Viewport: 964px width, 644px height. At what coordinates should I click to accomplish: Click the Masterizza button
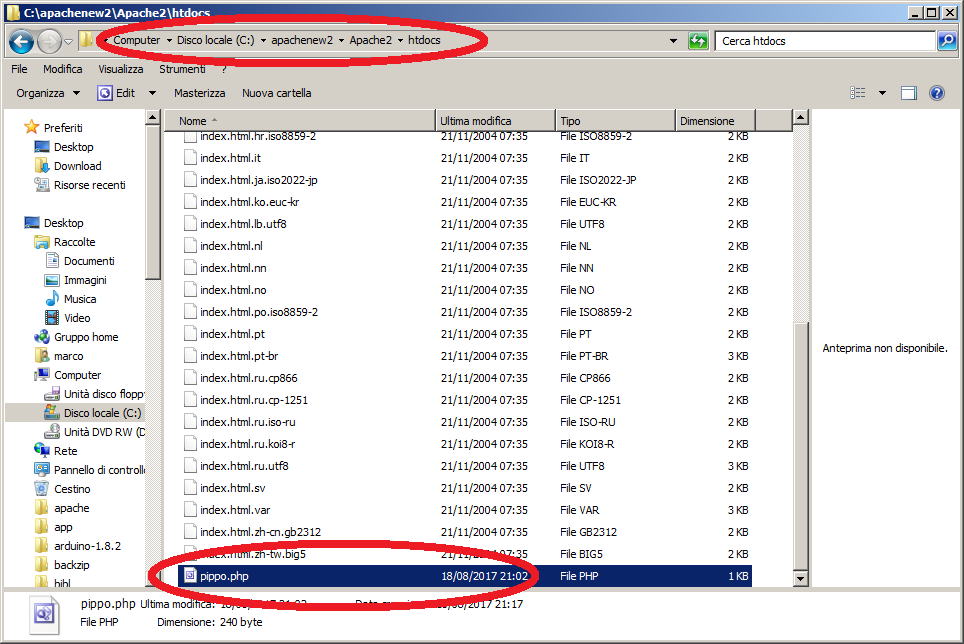click(199, 93)
